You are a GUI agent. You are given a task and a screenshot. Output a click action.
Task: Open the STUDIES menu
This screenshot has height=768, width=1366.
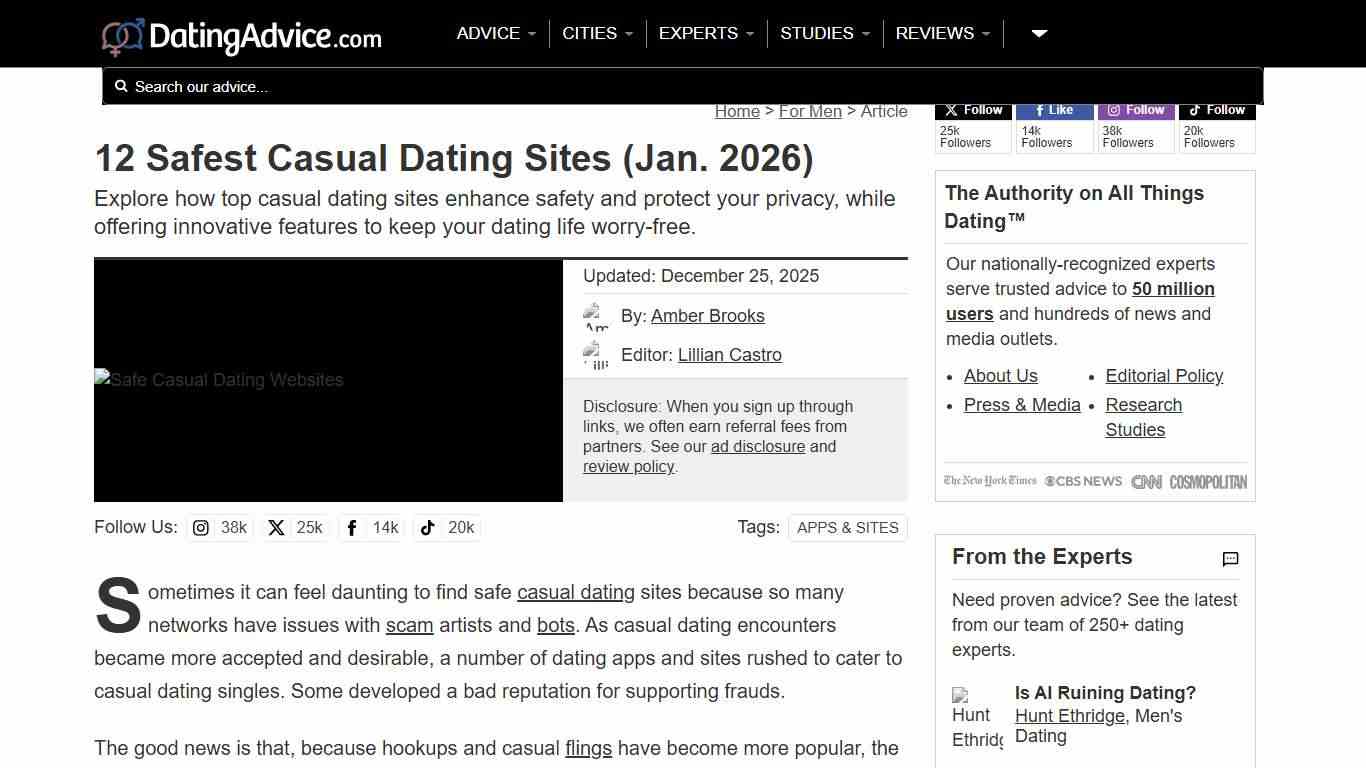(x=824, y=33)
